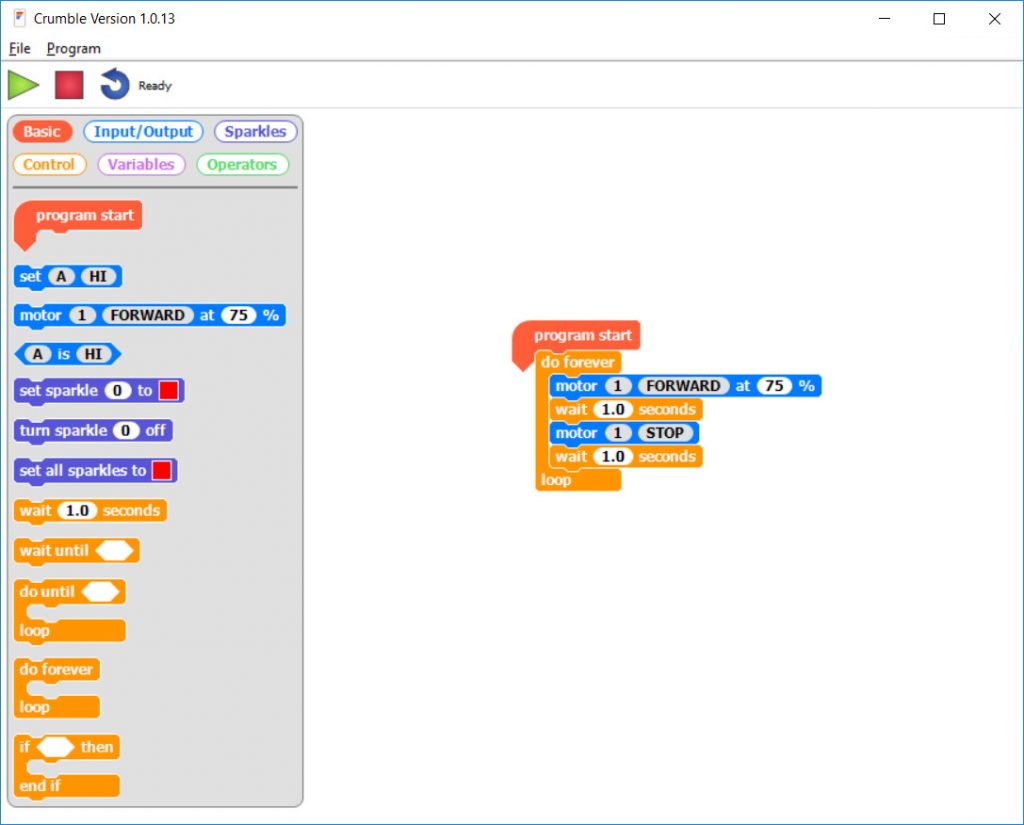Click red color swatch on 'set all sparkles' block
This screenshot has width=1024, height=825.
(x=161, y=471)
